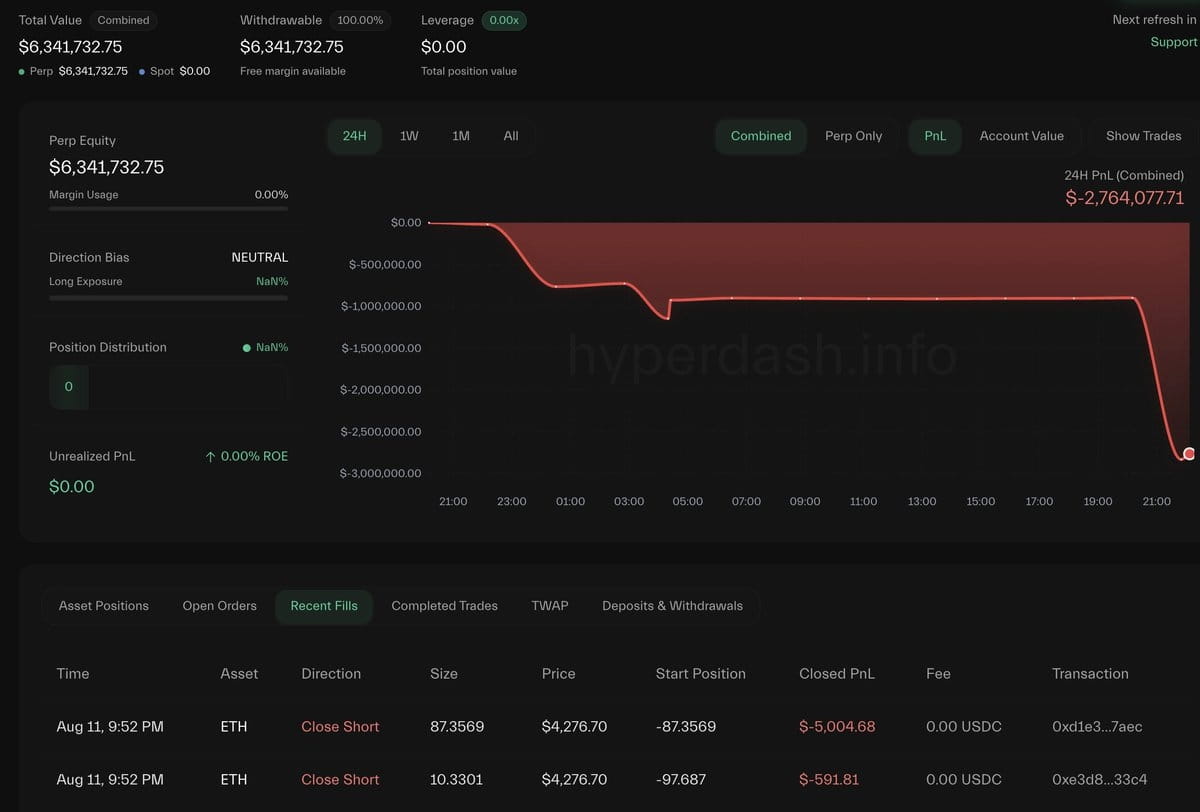Click the green Perp legend dot
The width and height of the screenshot is (1200, 812).
pyautogui.click(x=22, y=72)
